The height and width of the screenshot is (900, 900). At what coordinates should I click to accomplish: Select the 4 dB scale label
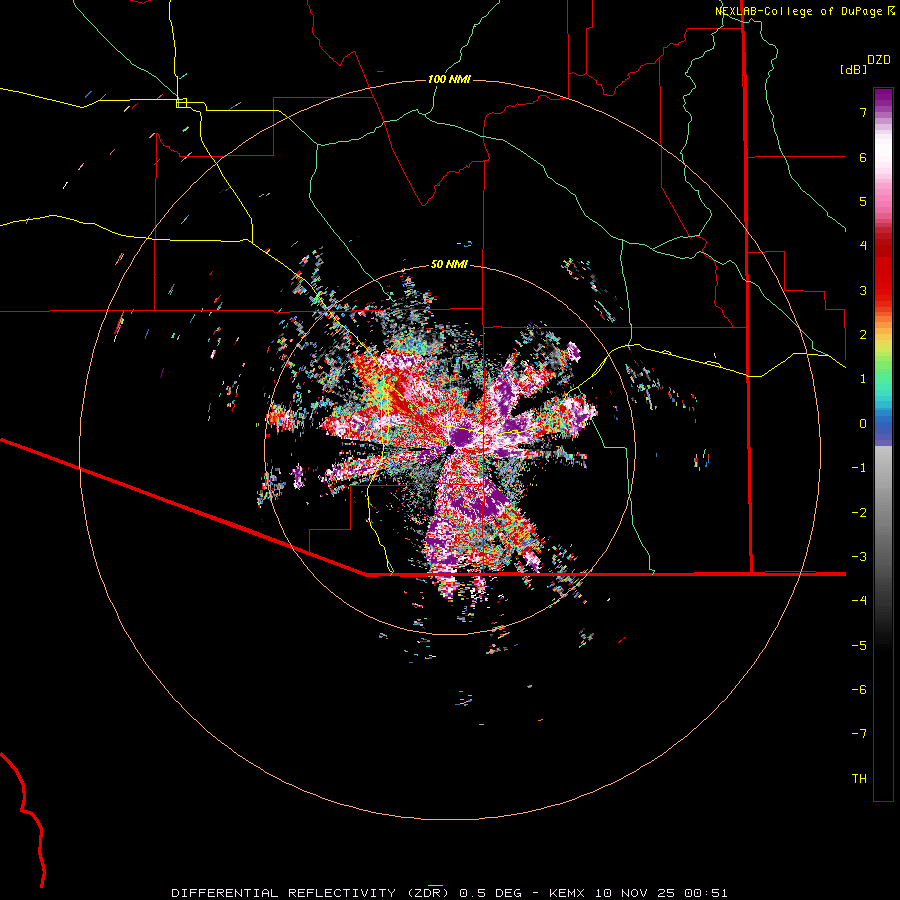pyautogui.click(x=863, y=246)
